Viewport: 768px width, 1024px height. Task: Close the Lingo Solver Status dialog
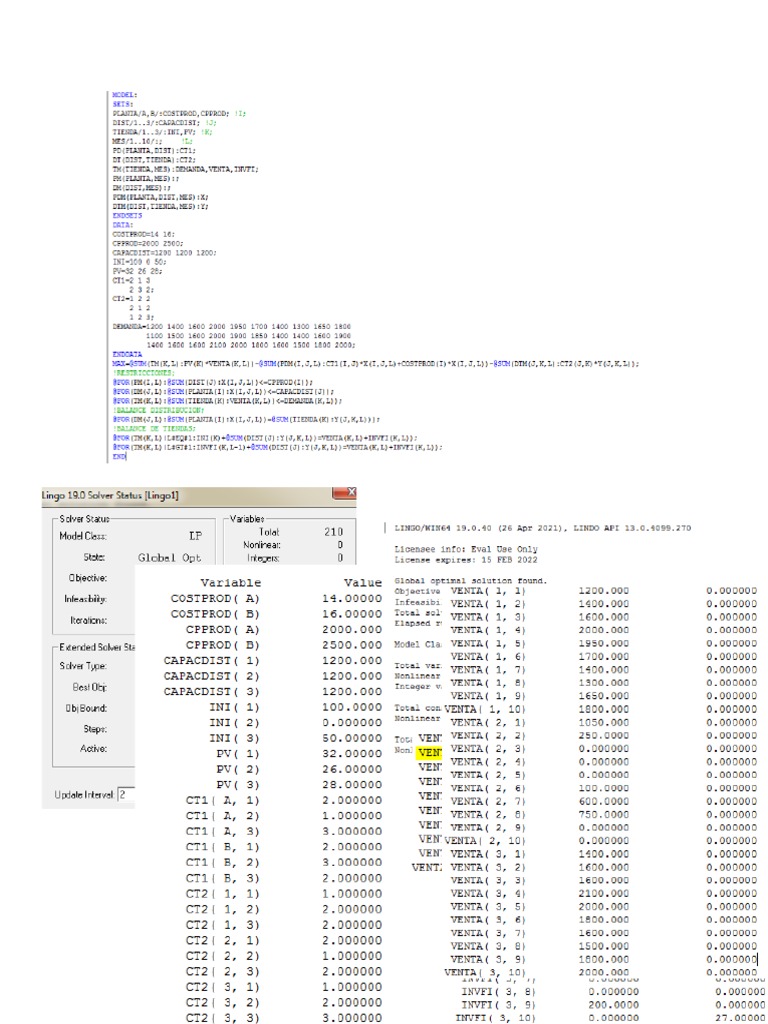pyautogui.click(x=350, y=493)
